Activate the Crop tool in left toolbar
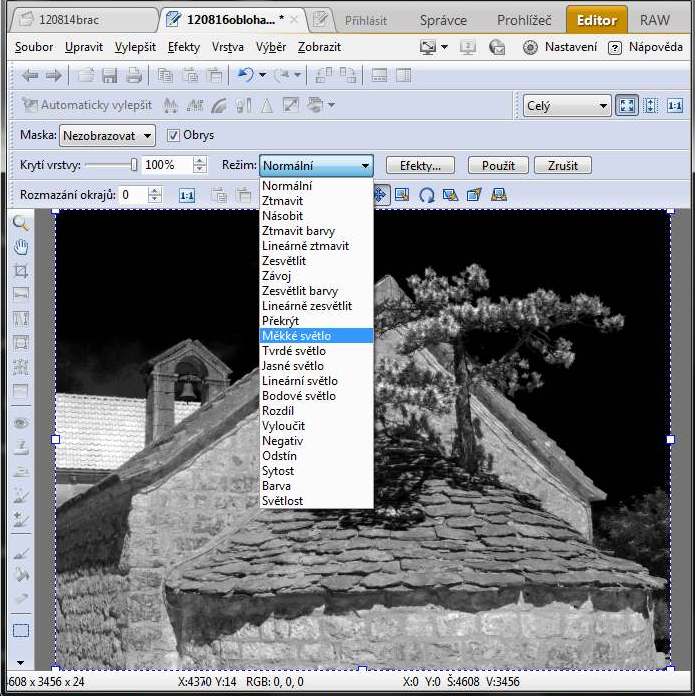This screenshot has width=695, height=696. pos(20,271)
